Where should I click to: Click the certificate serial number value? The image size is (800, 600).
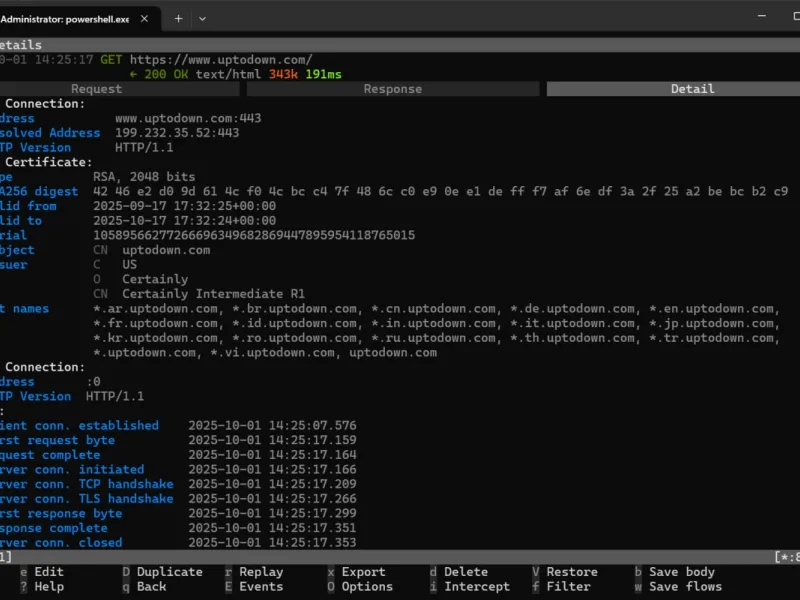click(x=254, y=236)
